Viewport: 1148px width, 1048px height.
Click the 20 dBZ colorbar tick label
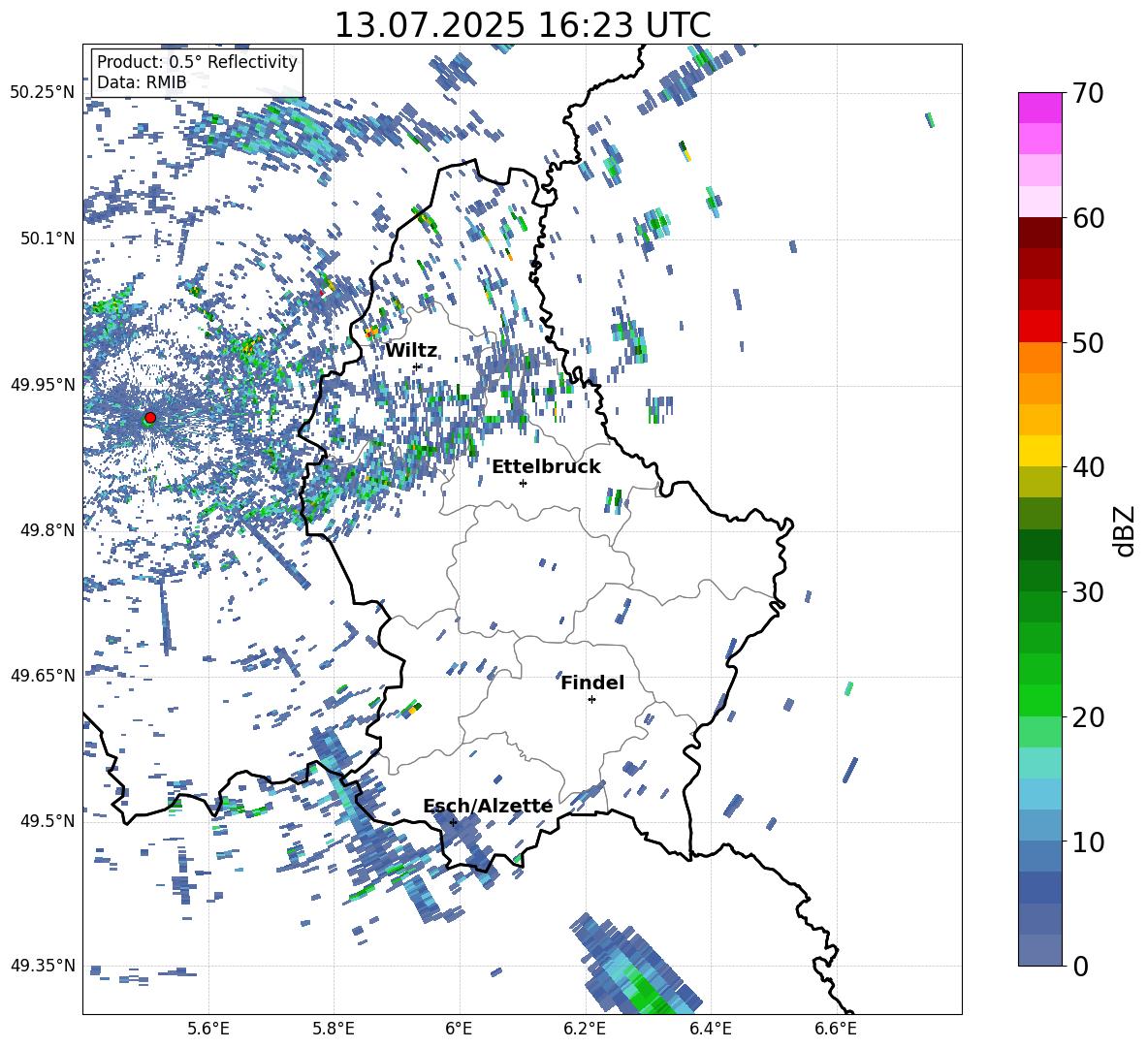pyautogui.click(x=1087, y=717)
